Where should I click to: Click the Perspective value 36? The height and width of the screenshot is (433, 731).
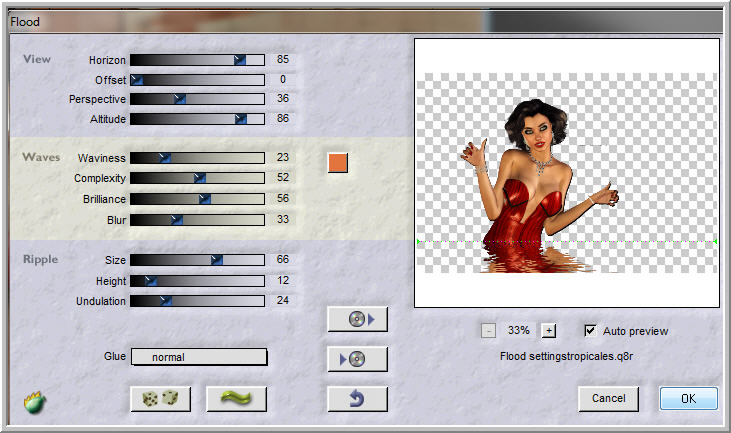click(283, 98)
